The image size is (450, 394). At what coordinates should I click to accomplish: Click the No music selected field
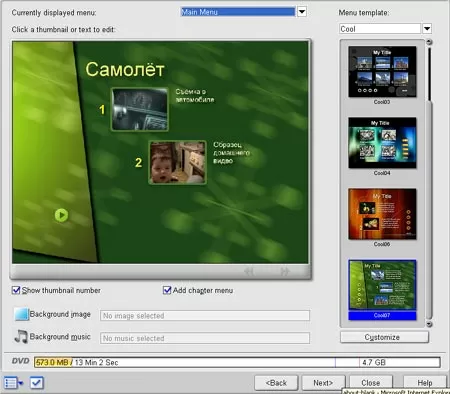pos(205,338)
